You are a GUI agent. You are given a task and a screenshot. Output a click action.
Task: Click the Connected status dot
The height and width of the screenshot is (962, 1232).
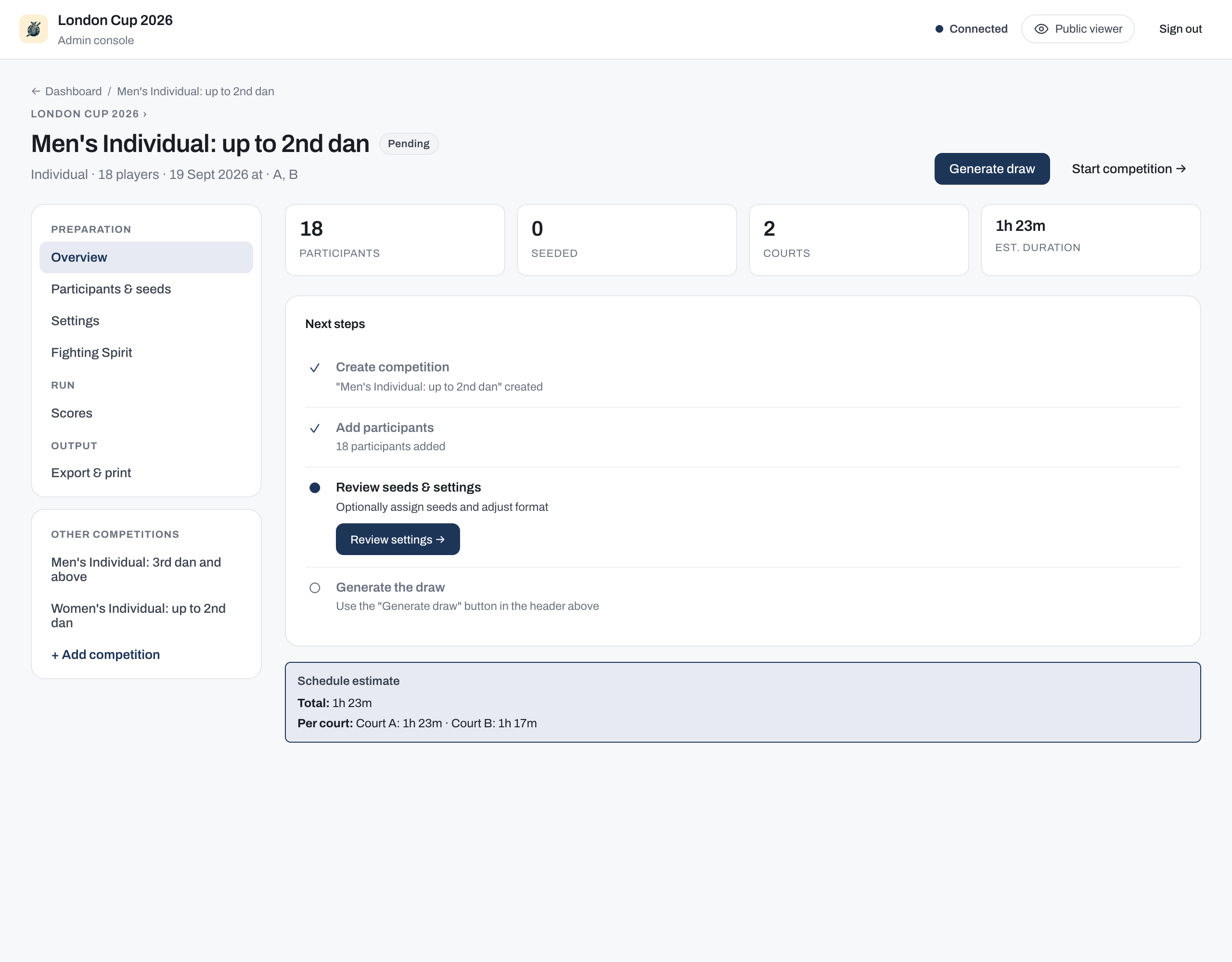(x=939, y=29)
